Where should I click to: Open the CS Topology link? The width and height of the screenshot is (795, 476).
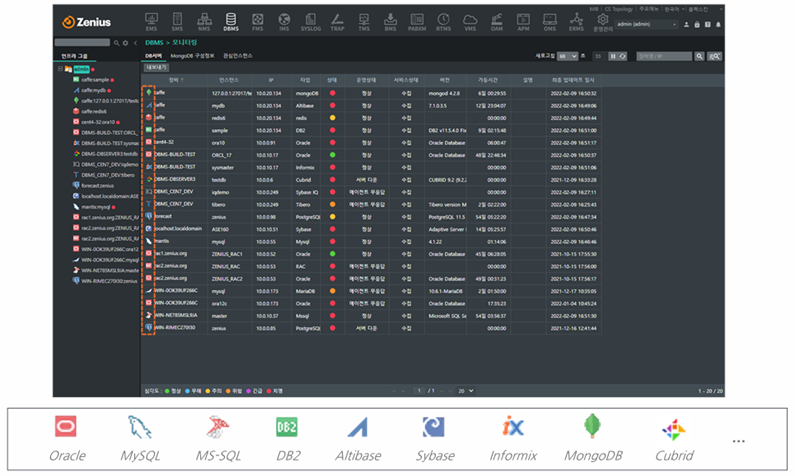(619, 9)
